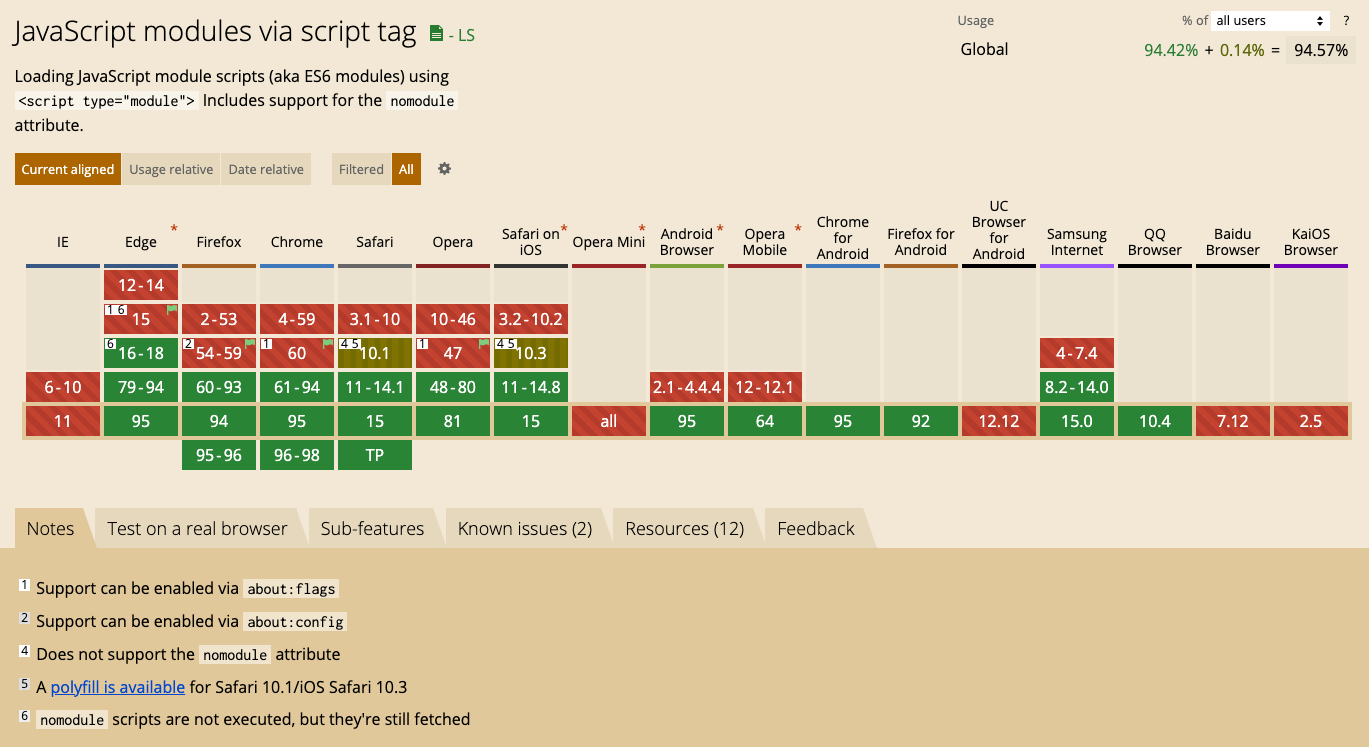Click the Safari TP cell
Viewport: 1369px width, 747px height.
(x=375, y=455)
